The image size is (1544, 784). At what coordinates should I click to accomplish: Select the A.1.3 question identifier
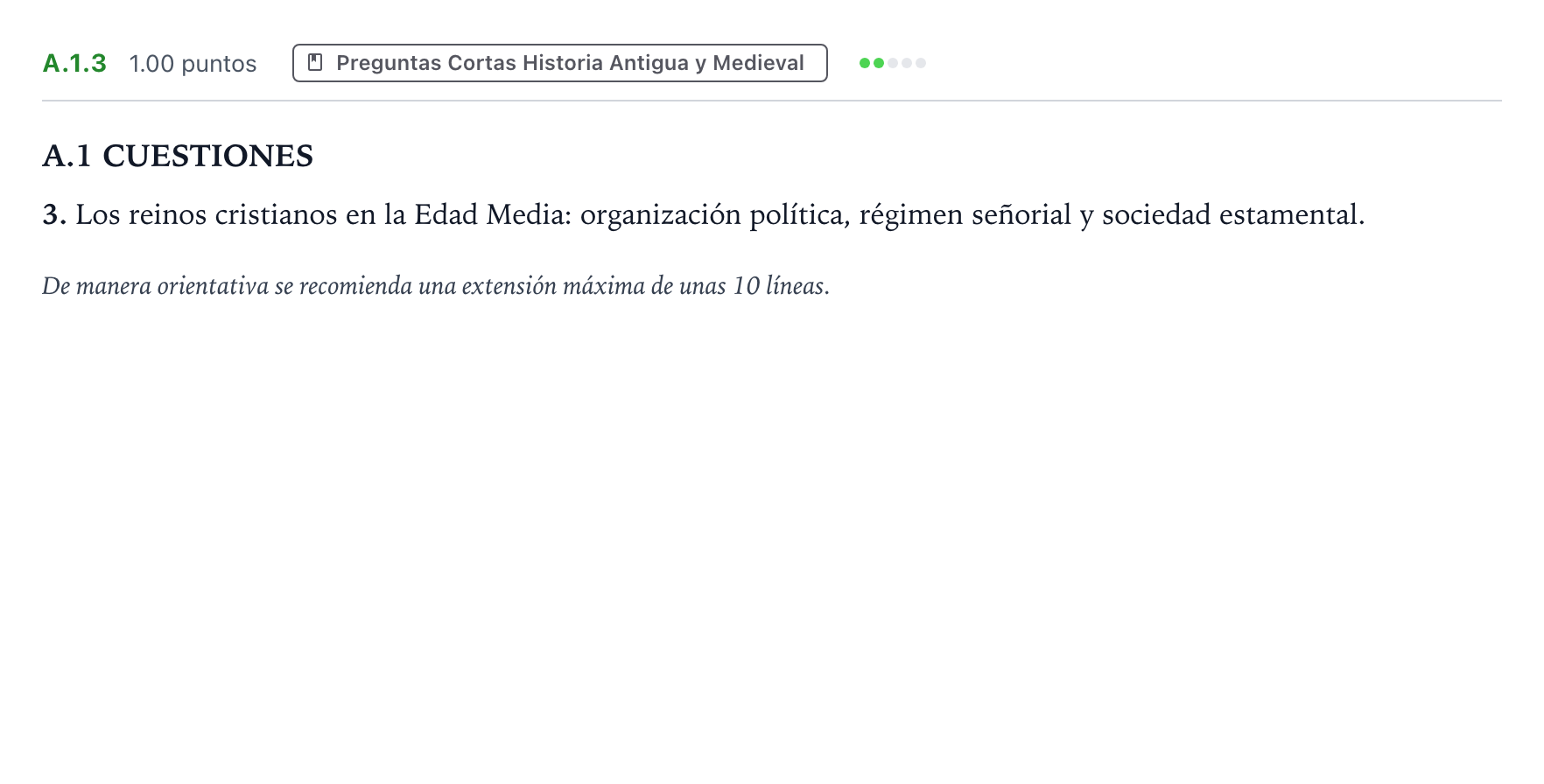74,63
